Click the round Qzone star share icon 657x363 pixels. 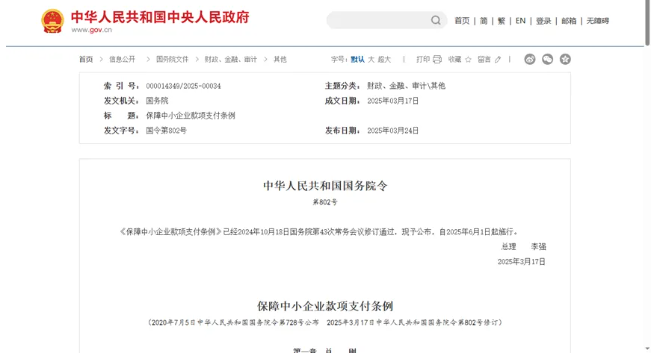coord(565,59)
